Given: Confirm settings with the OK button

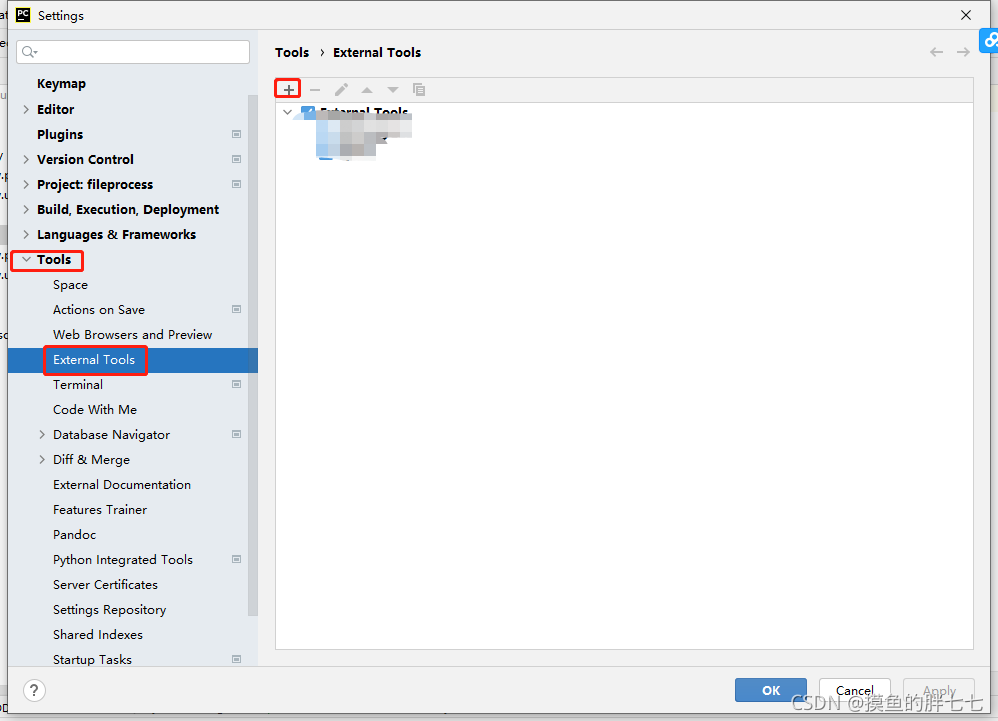Looking at the screenshot, I should [x=771, y=690].
